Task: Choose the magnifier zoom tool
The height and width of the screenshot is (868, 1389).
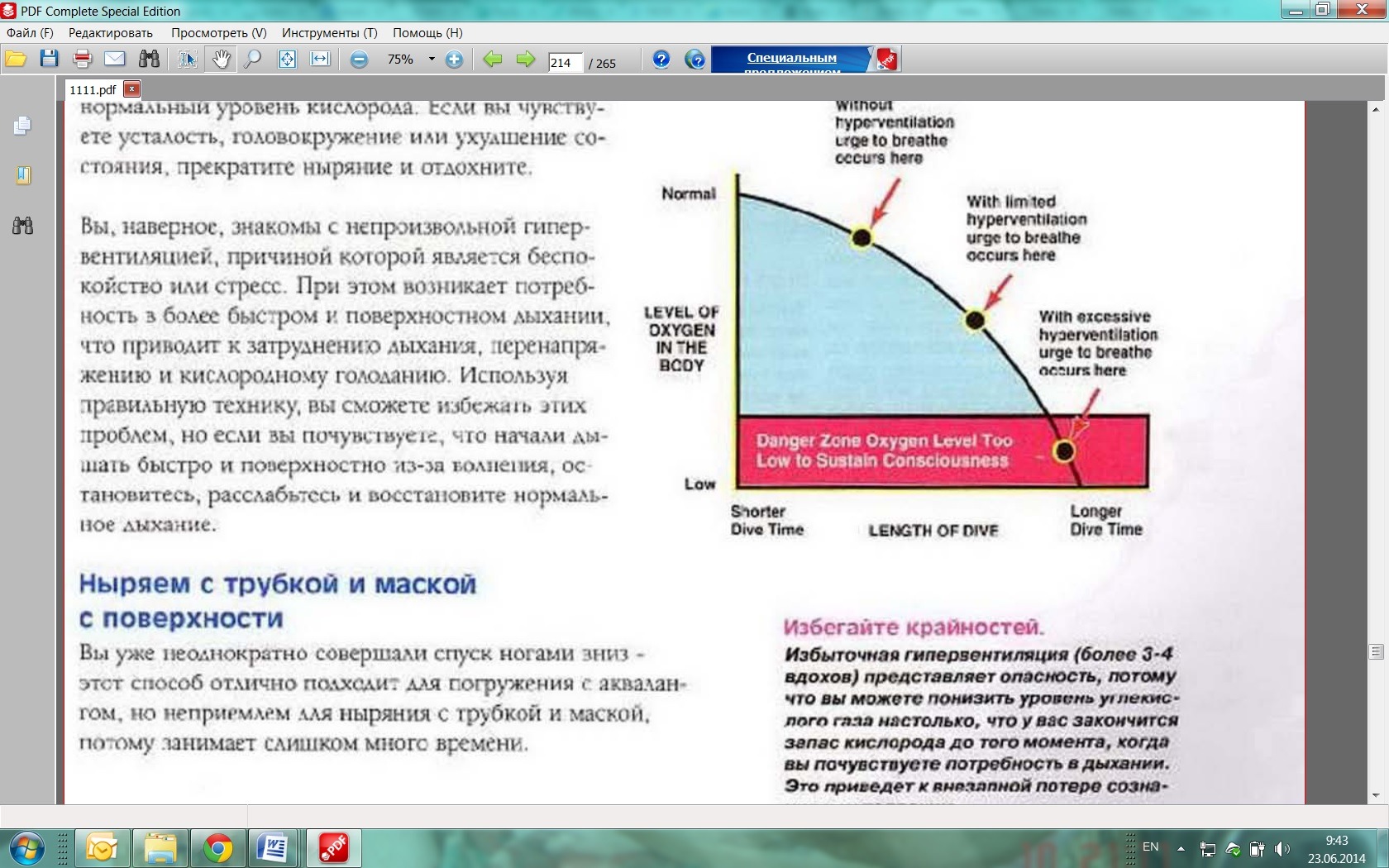Action: 253,60
